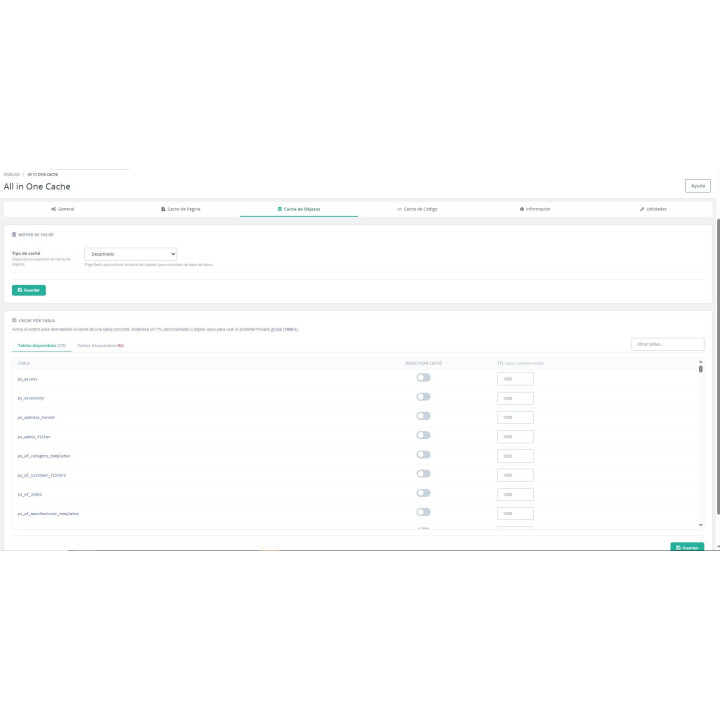The image size is (720, 720).
Task: Click the TTL field for ps_admin_filter
Action: [515, 437]
